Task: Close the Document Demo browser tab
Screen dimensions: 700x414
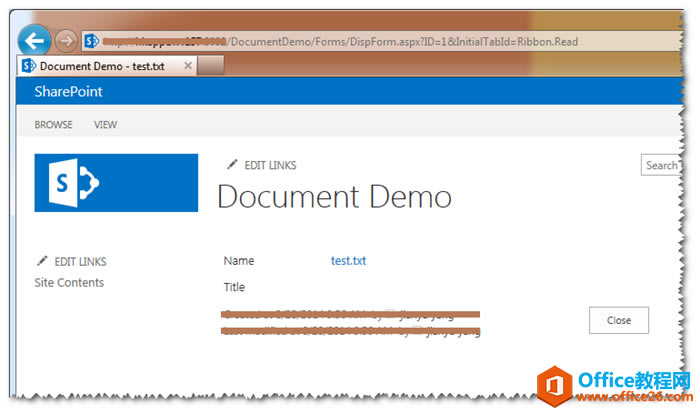Action: [x=188, y=66]
